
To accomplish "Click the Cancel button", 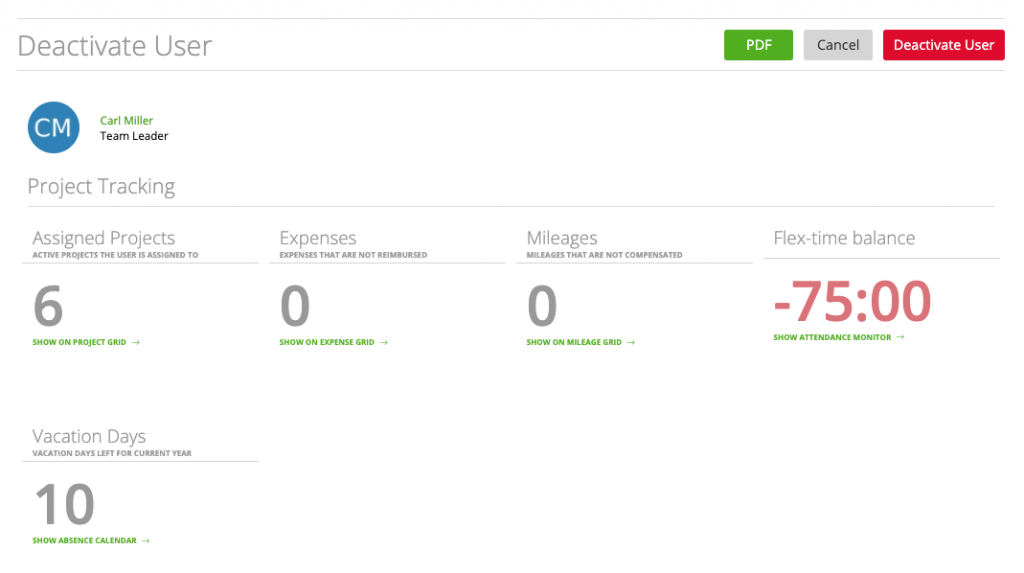I will [x=838, y=45].
